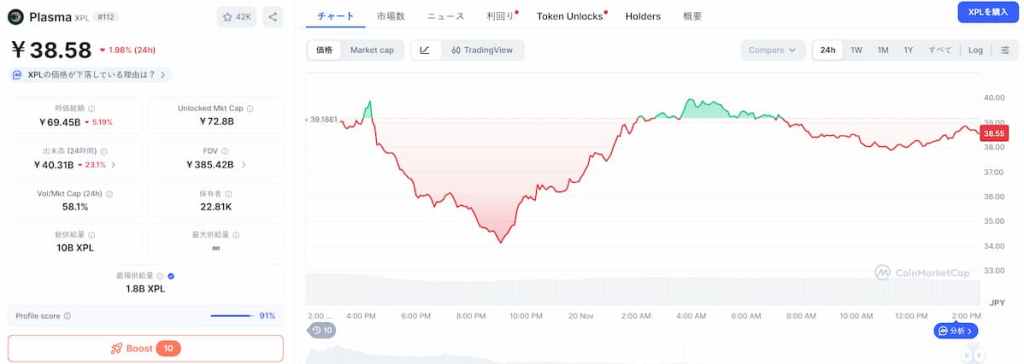Switch to the チャート tab
1024x364 pixels.
click(x=336, y=16)
